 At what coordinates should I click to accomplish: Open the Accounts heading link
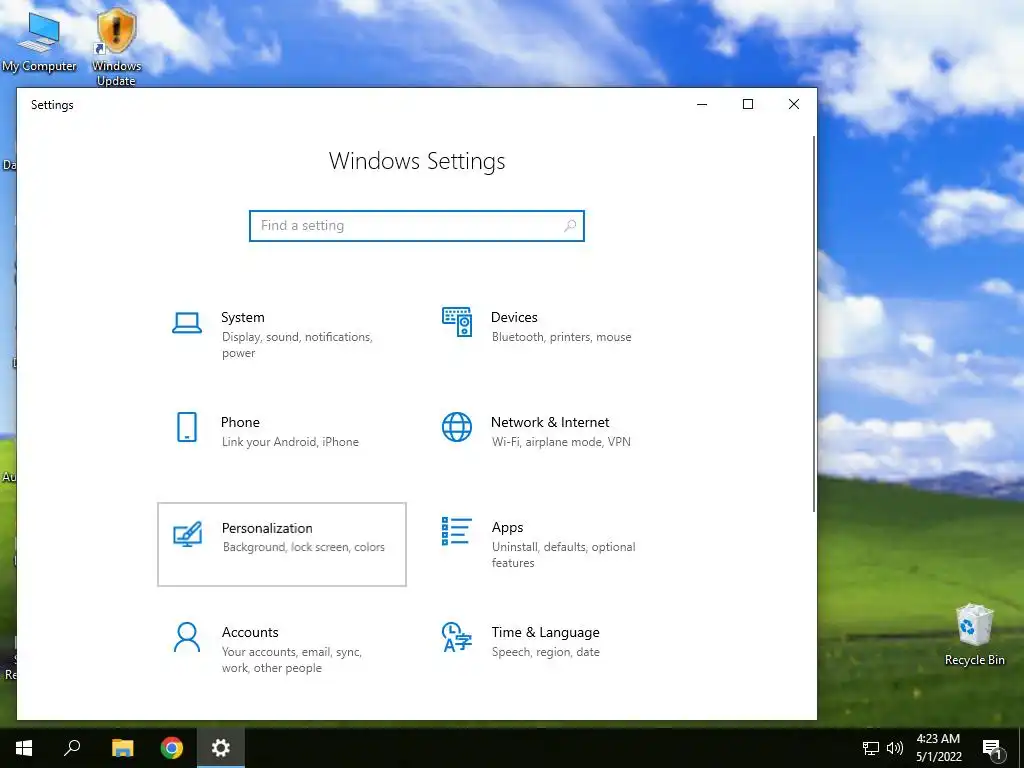pyautogui.click(x=250, y=632)
